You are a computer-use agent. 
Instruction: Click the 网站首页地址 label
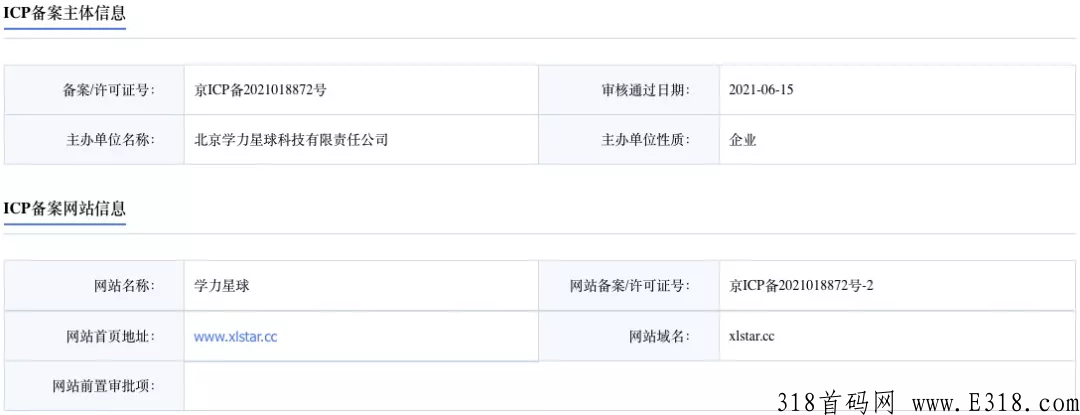pyautogui.click(x=110, y=337)
